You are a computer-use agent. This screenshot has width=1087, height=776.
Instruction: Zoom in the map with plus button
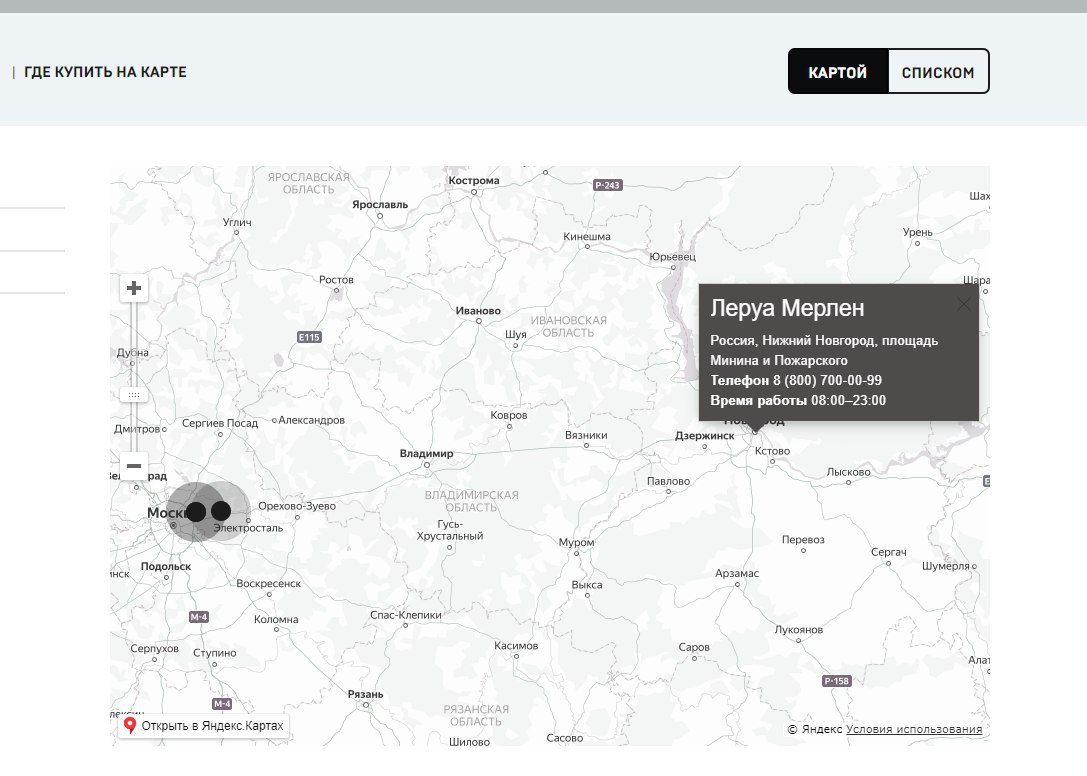134,288
